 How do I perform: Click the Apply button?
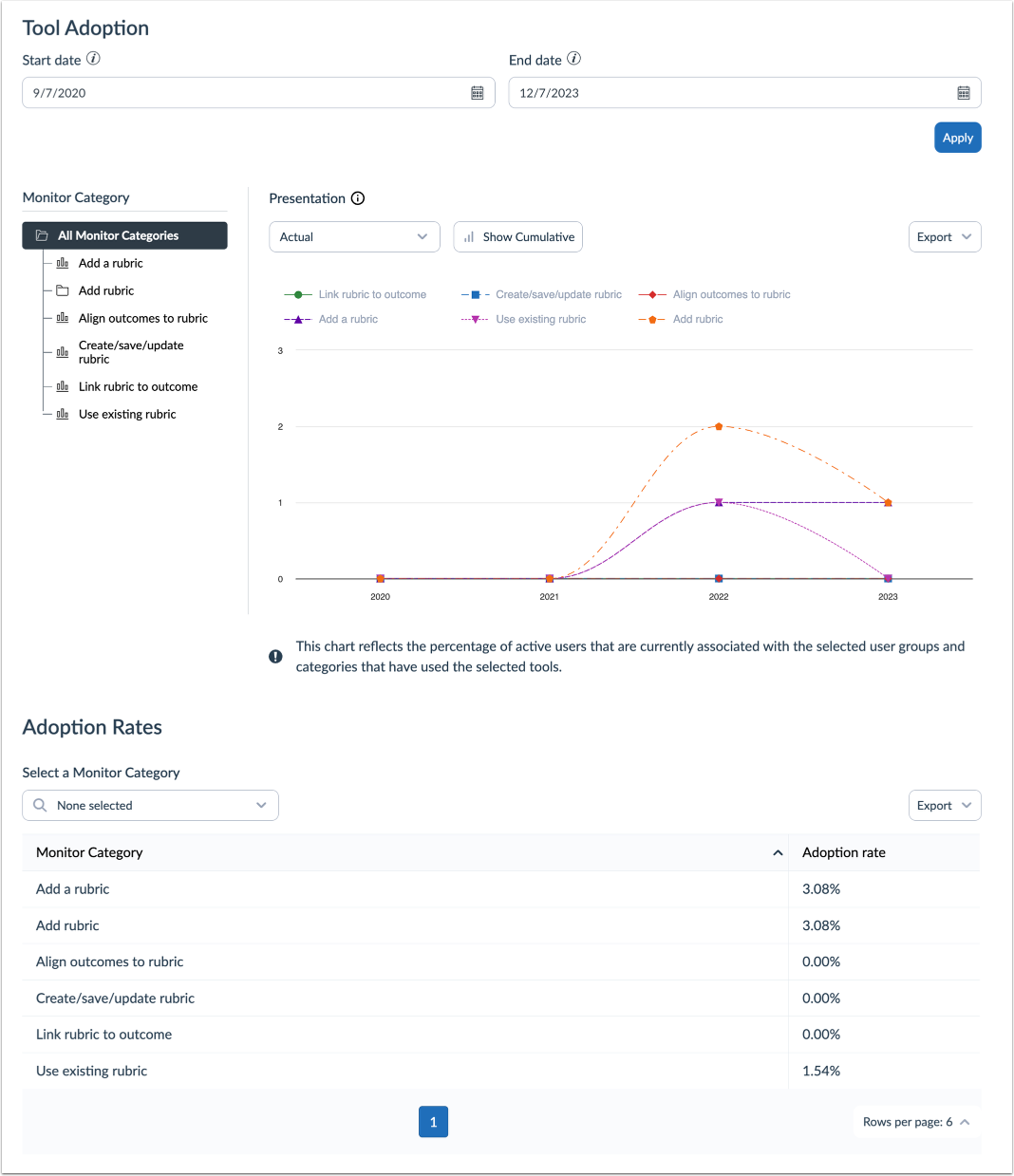[957, 137]
